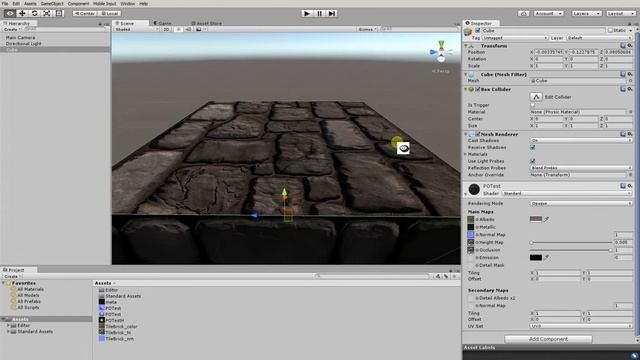
Task: Select the Scale tool in toolbar
Action: (x=47, y=13)
